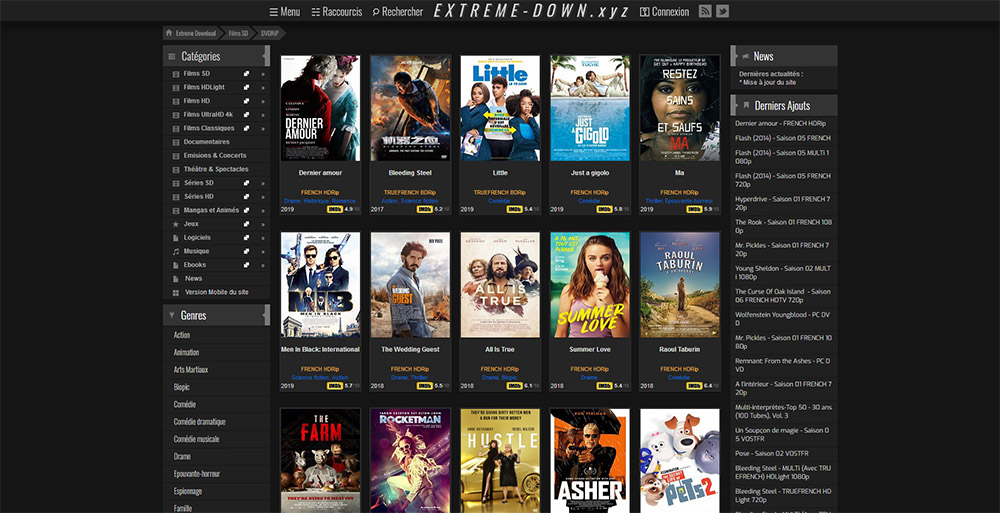Click the music note icon next to Musique
The image size is (1000, 513).
coord(176,251)
